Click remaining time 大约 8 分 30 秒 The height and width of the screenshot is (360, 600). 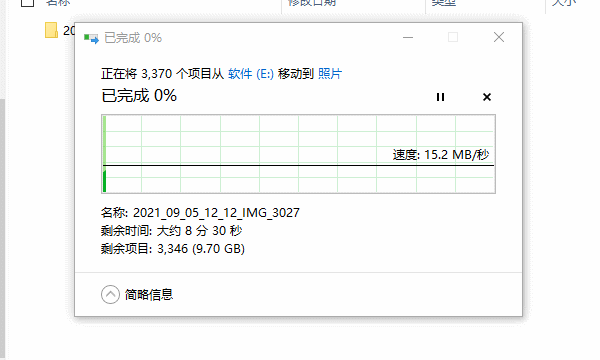[x=199, y=231]
